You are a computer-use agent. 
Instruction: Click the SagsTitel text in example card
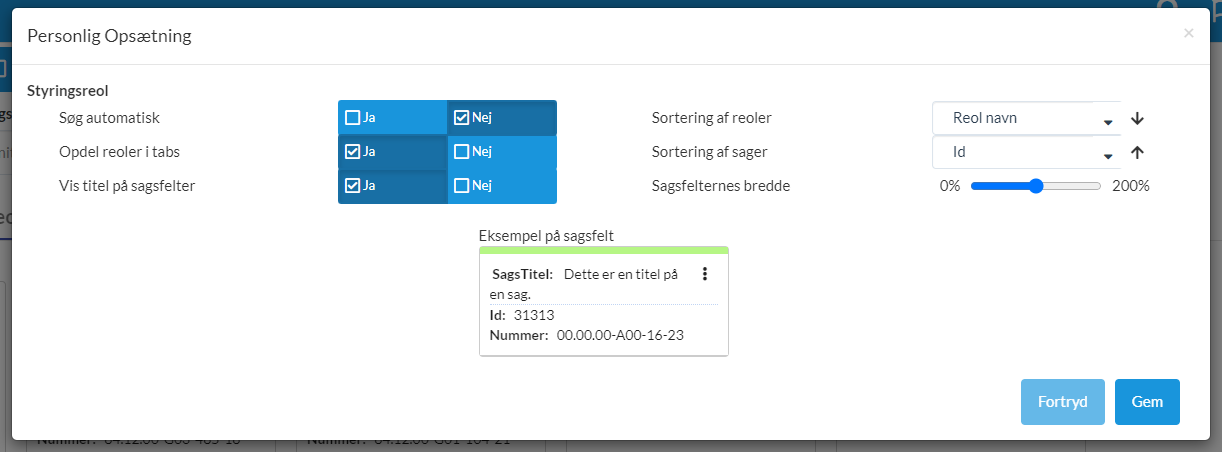click(523, 274)
